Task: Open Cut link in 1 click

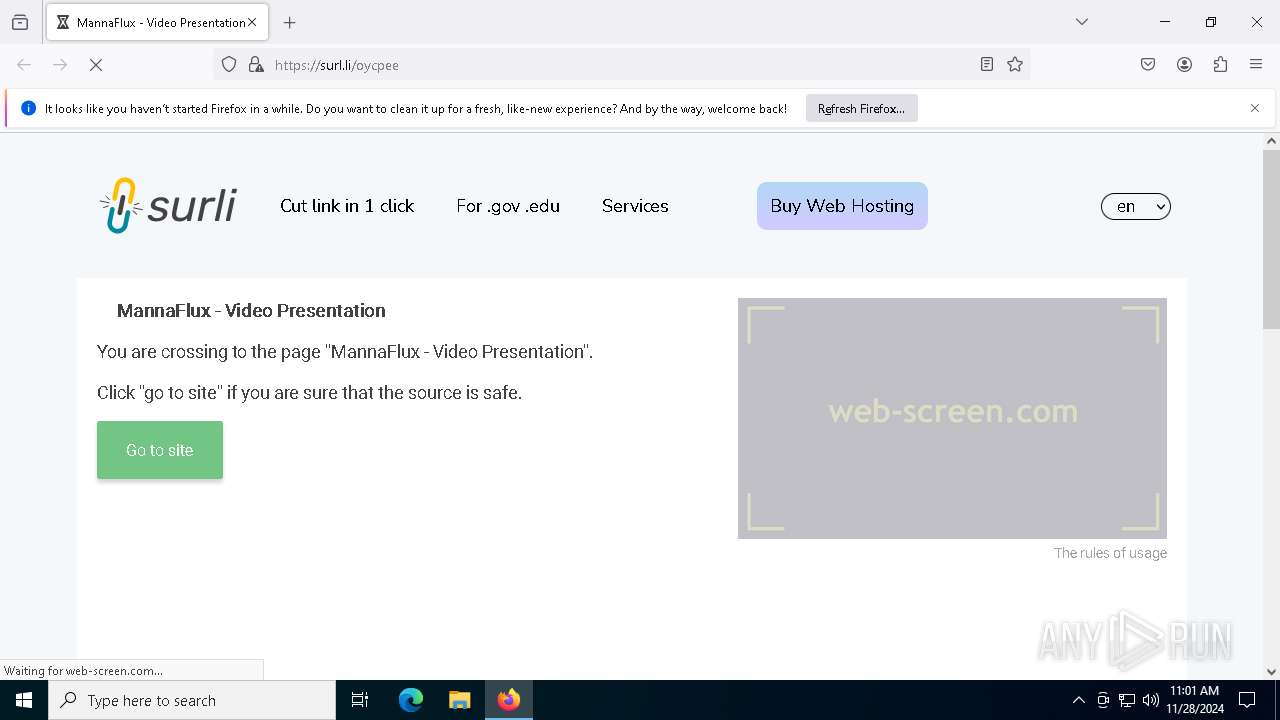Action: 347,206
